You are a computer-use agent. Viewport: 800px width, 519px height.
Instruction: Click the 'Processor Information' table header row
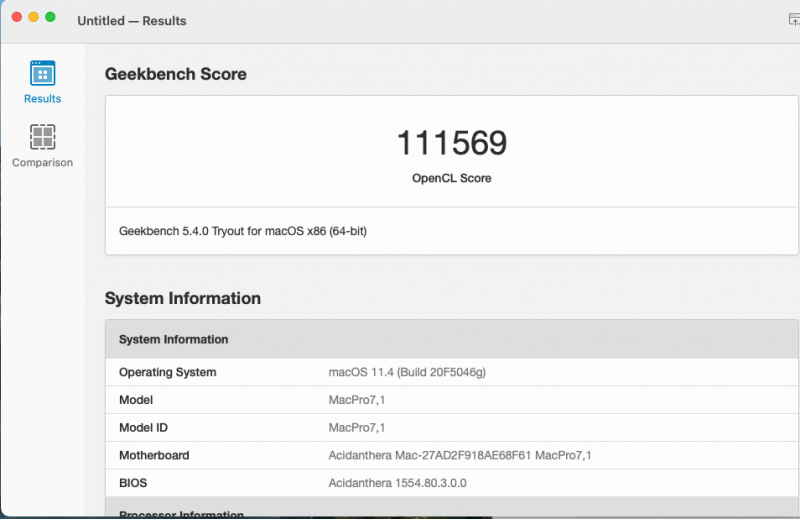coord(452,508)
